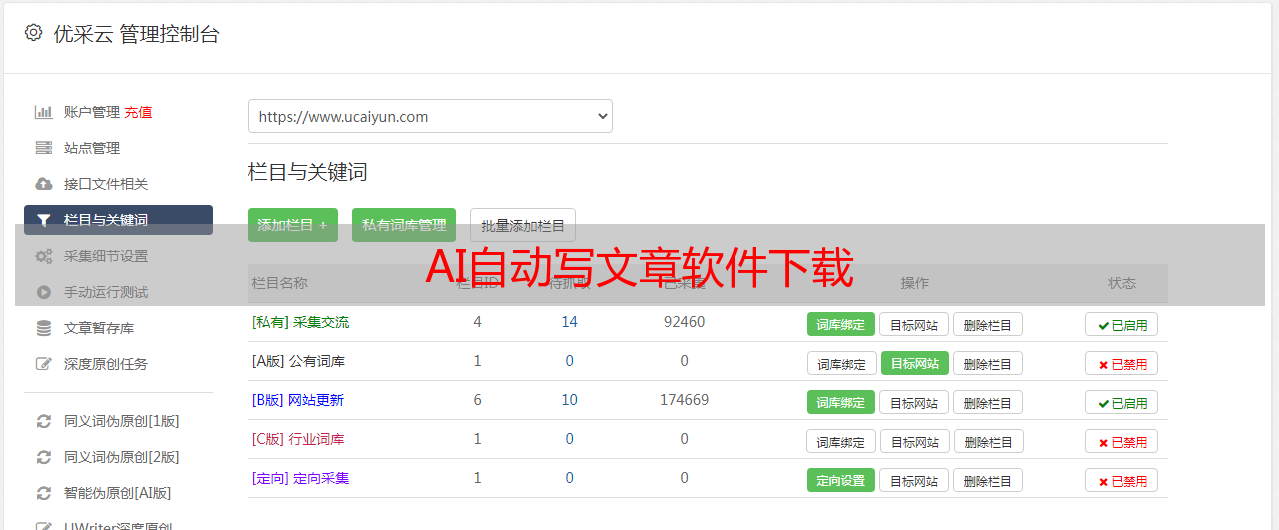The width and height of the screenshot is (1279, 530).
Task: Toggle 已禁用 status for 公有词库 row
Action: (x=1121, y=363)
